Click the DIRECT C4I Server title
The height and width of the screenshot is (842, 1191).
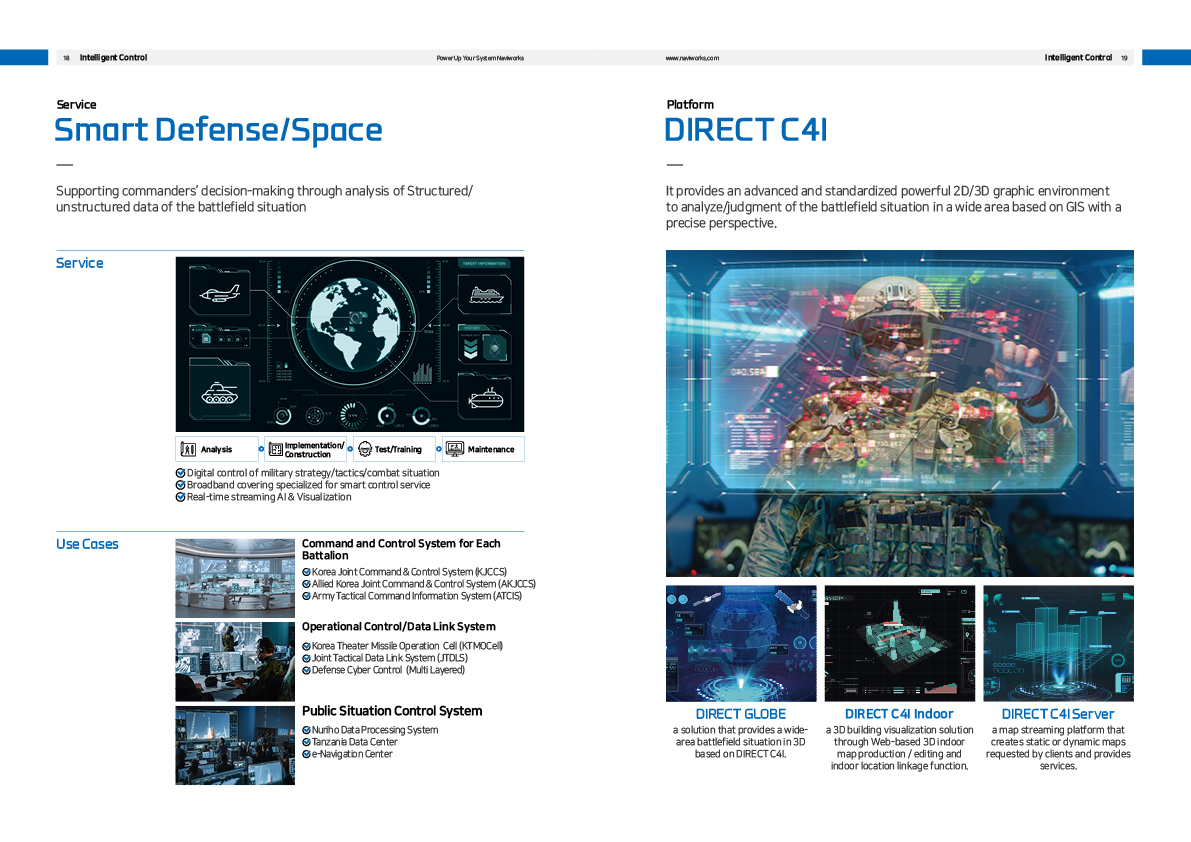point(1057,714)
